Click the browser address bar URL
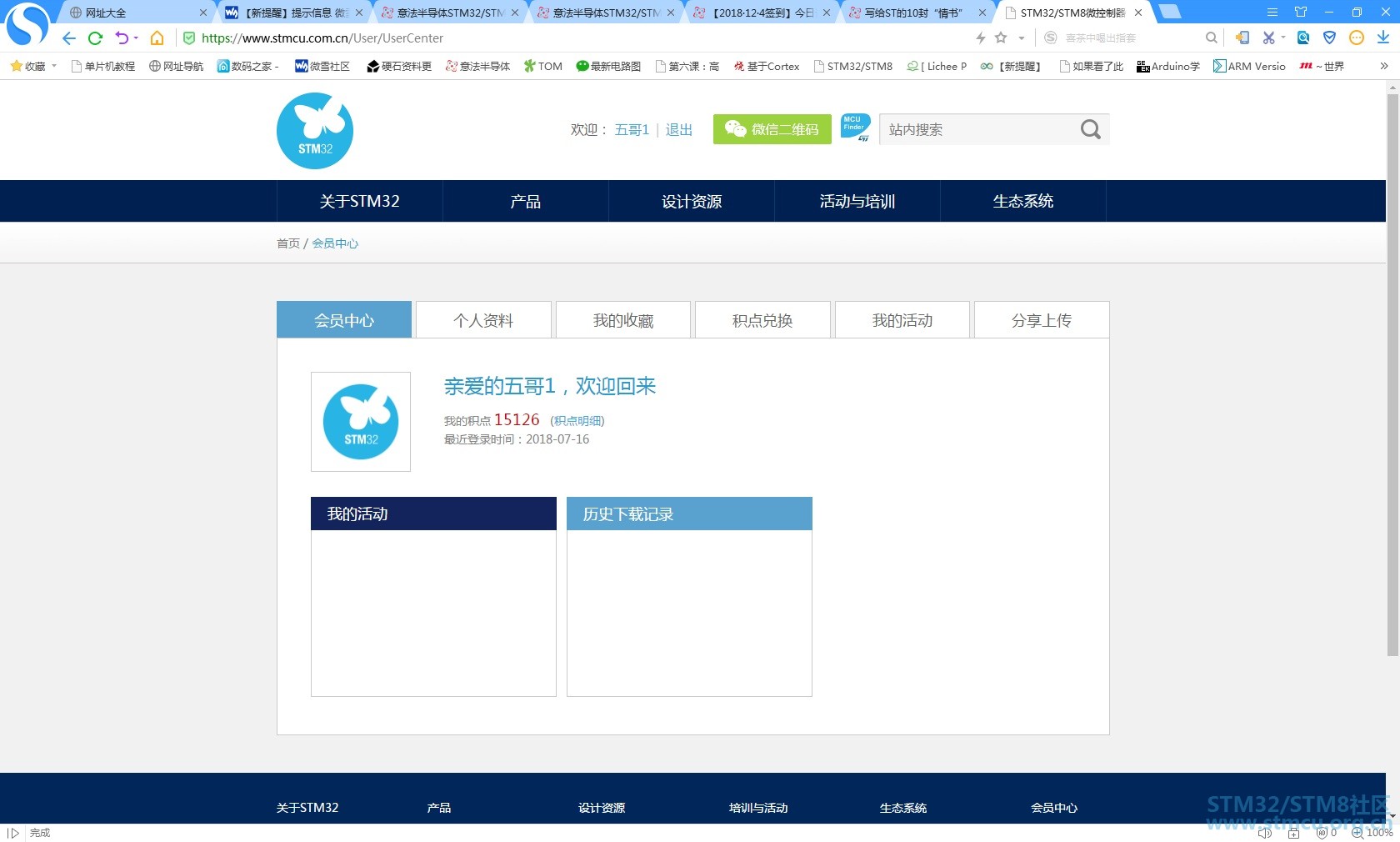Image resolution: width=1400 pixels, height=842 pixels. tap(322, 38)
